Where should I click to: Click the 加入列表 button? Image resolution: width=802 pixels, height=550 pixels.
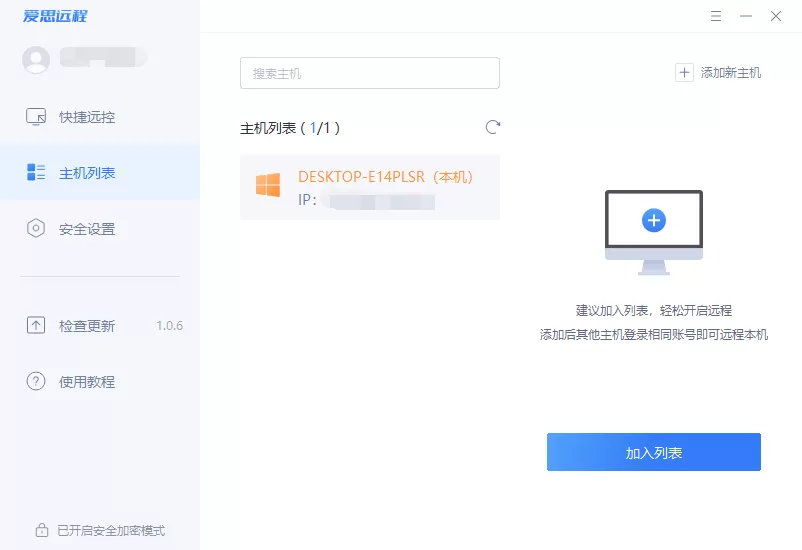point(654,452)
